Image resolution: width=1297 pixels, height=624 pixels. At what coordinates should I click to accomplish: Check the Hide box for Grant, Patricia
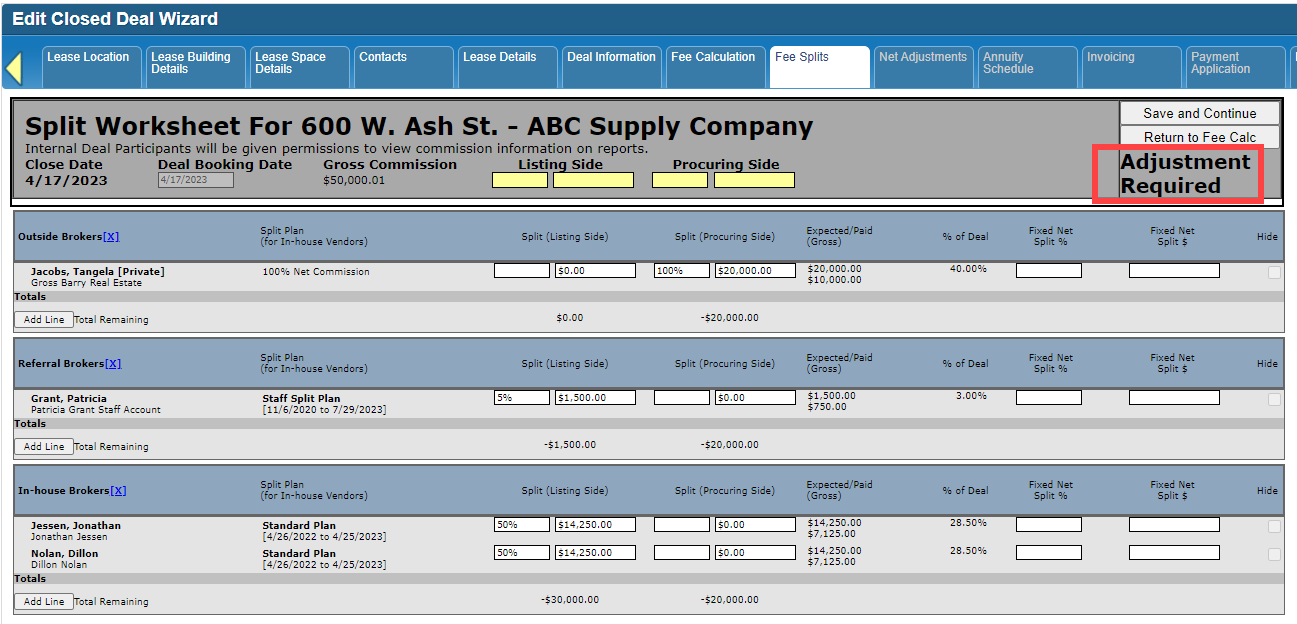tap(1274, 399)
